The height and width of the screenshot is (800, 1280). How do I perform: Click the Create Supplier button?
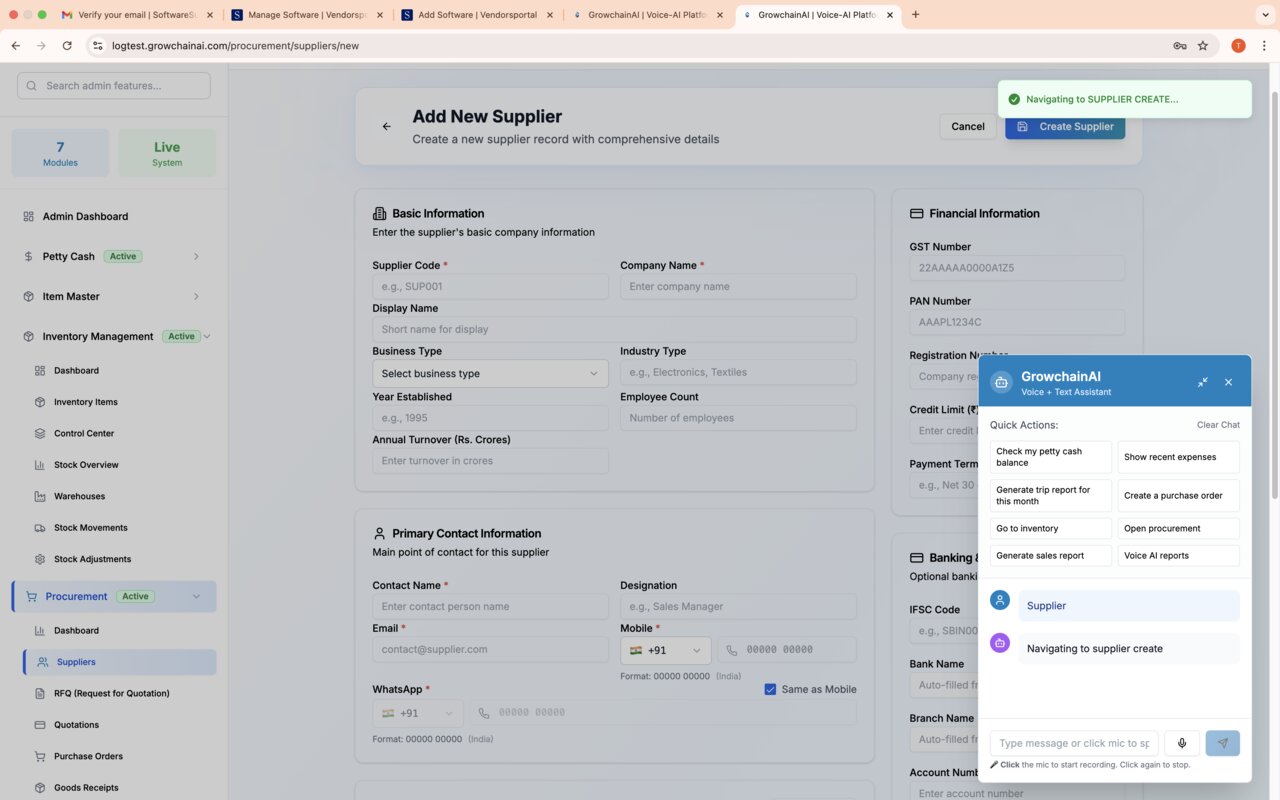pos(1065,127)
